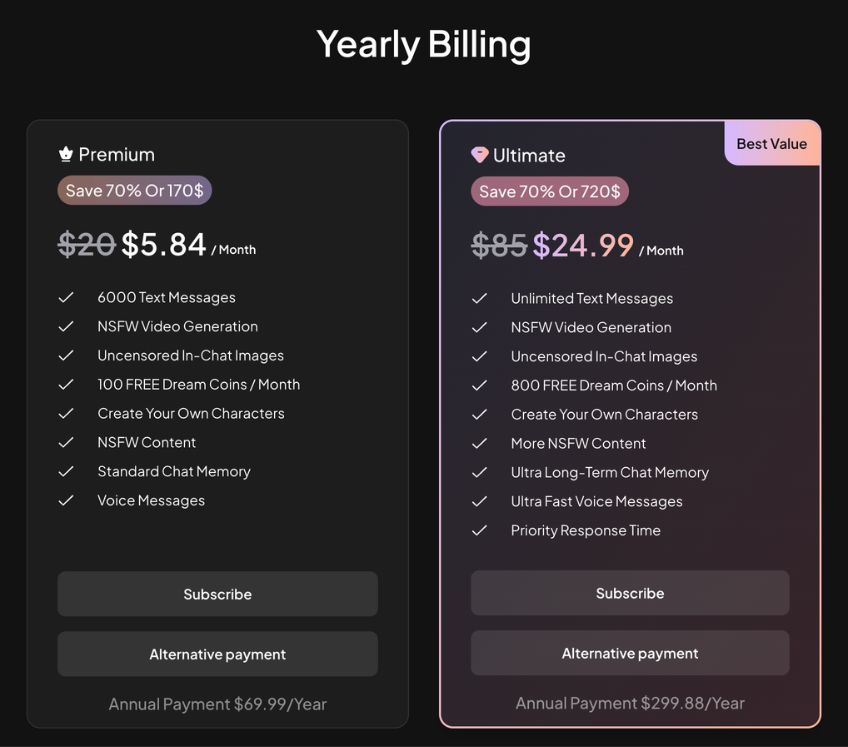Viewport: 848px width, 747px height.
Task: Click the diamond icon beside Ultimate
Action: click(x=482, y=155)
